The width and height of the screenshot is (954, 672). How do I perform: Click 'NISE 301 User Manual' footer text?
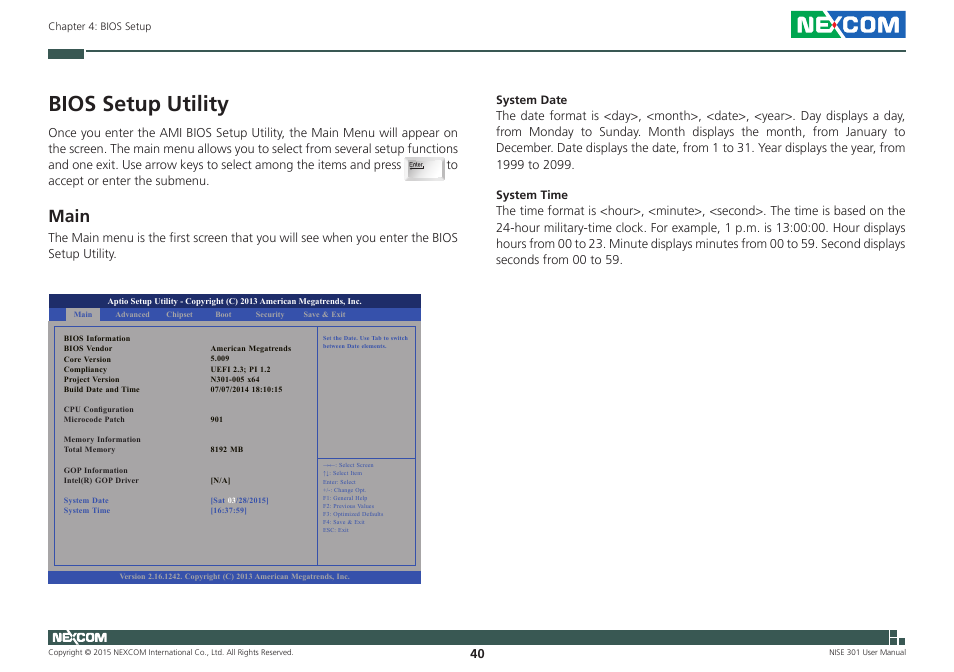(867, 652)
